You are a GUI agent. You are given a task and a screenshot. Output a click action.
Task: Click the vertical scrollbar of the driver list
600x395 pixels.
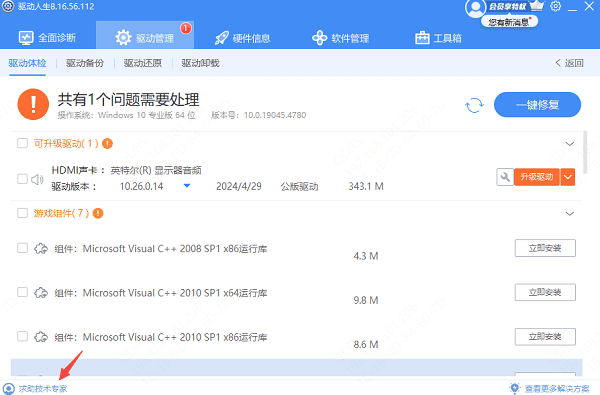point(585,152)
